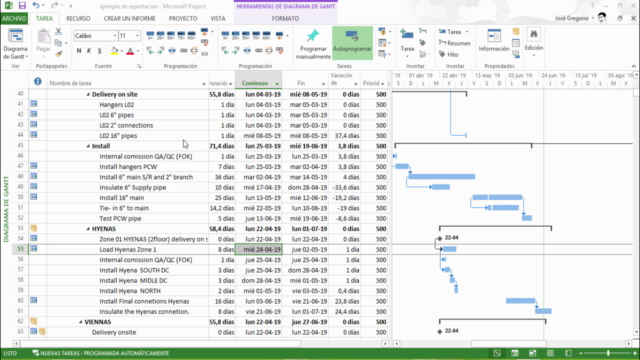Click the Resumen insert button
This screenshot has height=360, width=640.
(454, 43)
